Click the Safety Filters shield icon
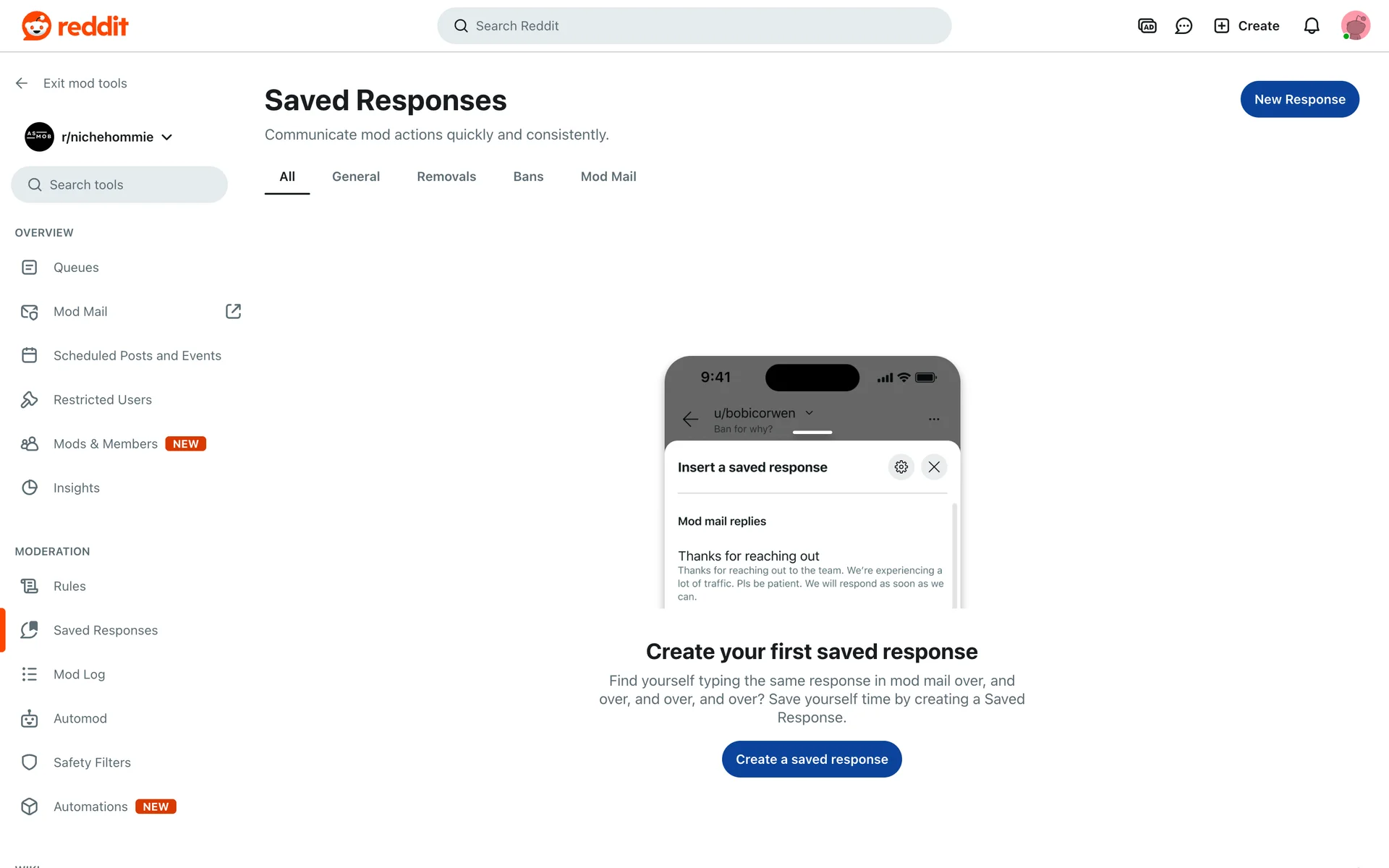1389x868 pixels. tap(30, 762)
